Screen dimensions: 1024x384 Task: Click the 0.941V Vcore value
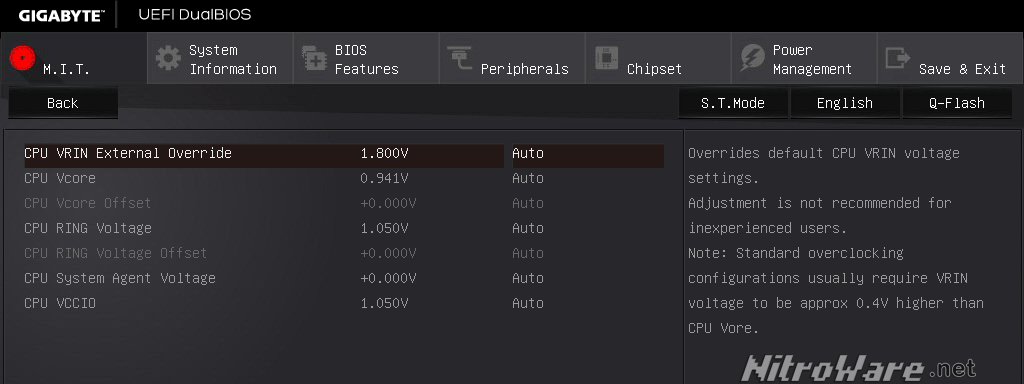pos(385,178)
